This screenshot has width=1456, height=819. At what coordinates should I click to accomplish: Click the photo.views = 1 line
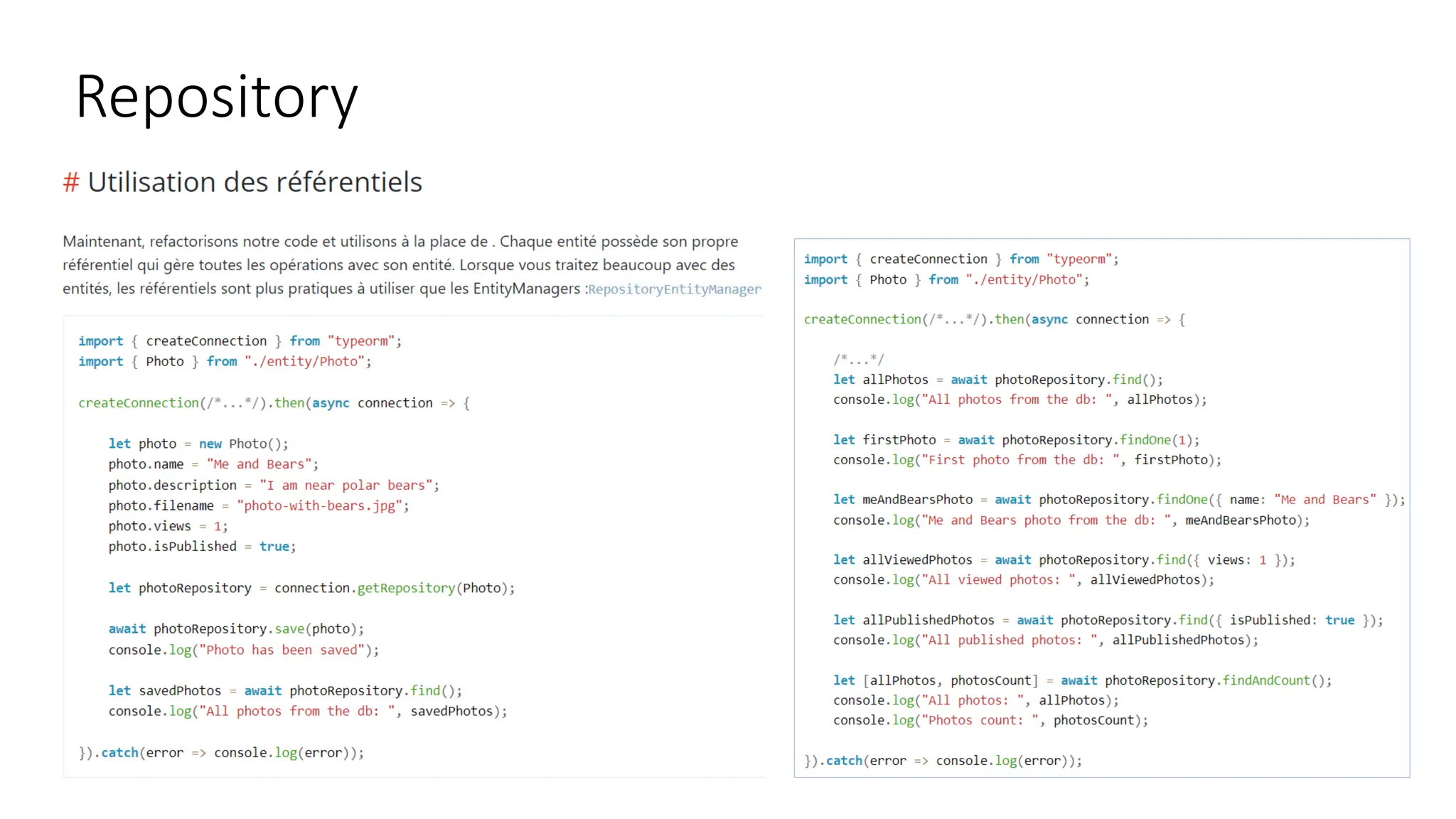point(168,527)
